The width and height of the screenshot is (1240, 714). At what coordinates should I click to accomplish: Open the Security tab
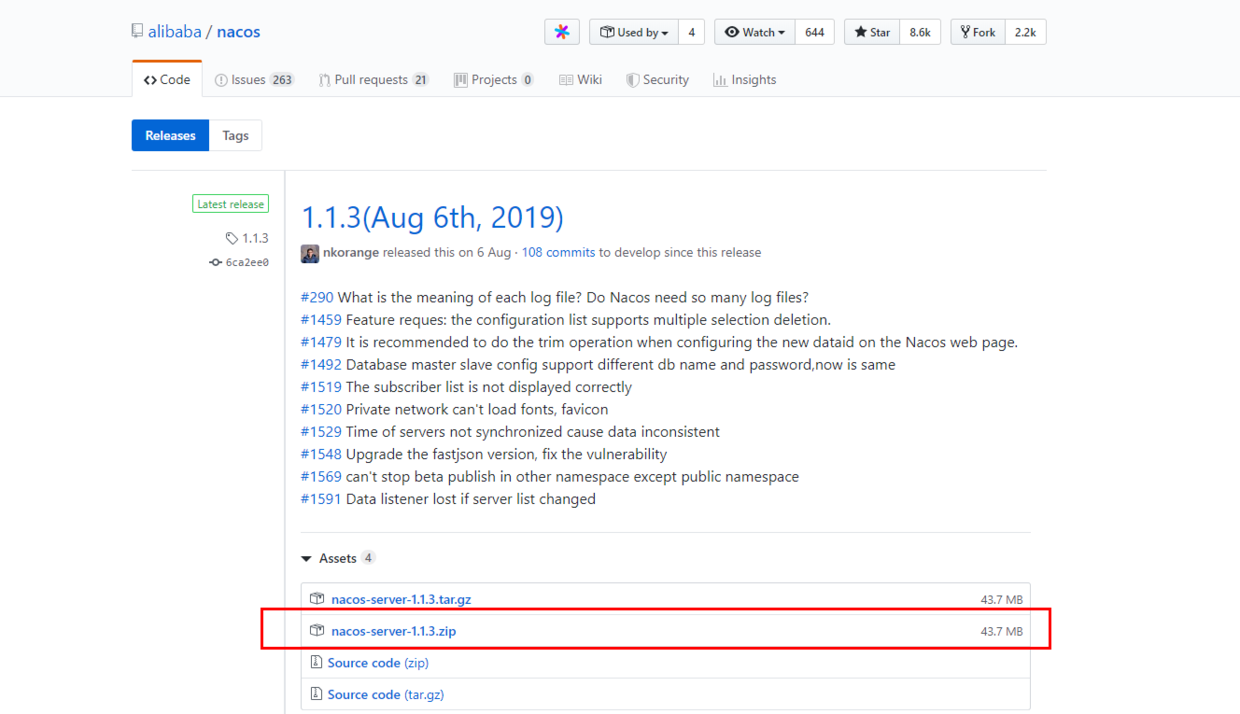[x=658, y=80]
